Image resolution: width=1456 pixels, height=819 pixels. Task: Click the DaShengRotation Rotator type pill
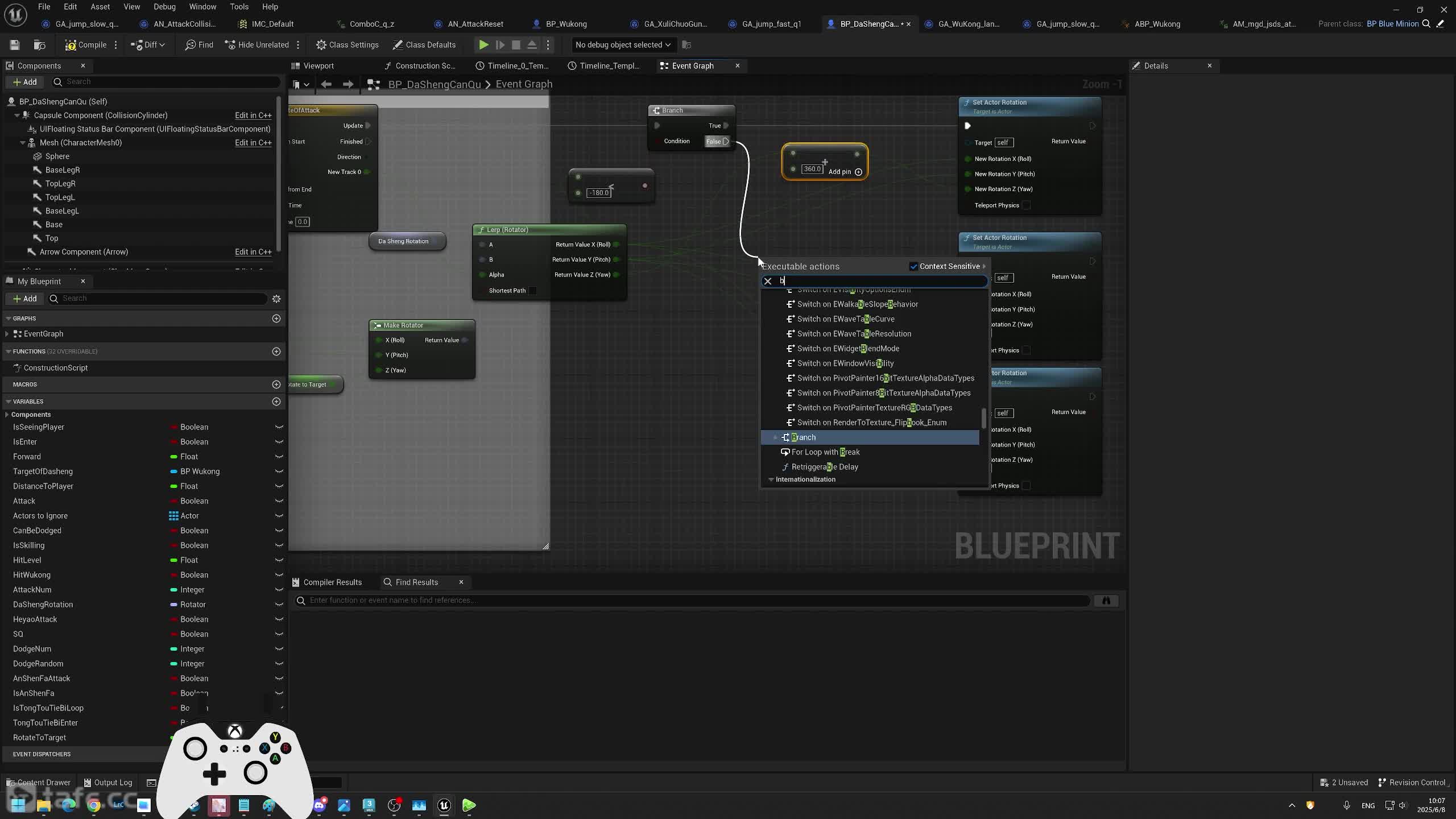pyautogui.click(x=174, y=605)
